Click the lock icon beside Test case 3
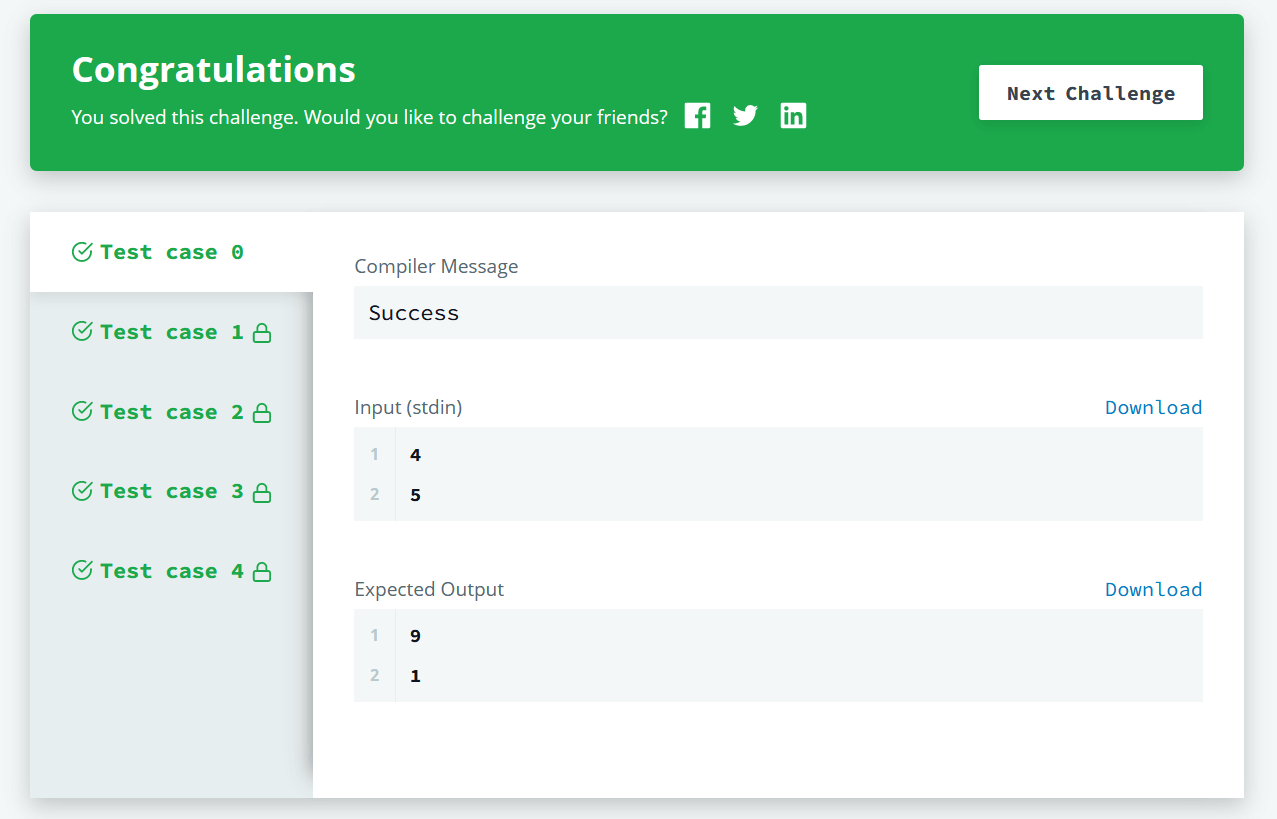This screenshot has height=819, width=1277. point(262,491)
